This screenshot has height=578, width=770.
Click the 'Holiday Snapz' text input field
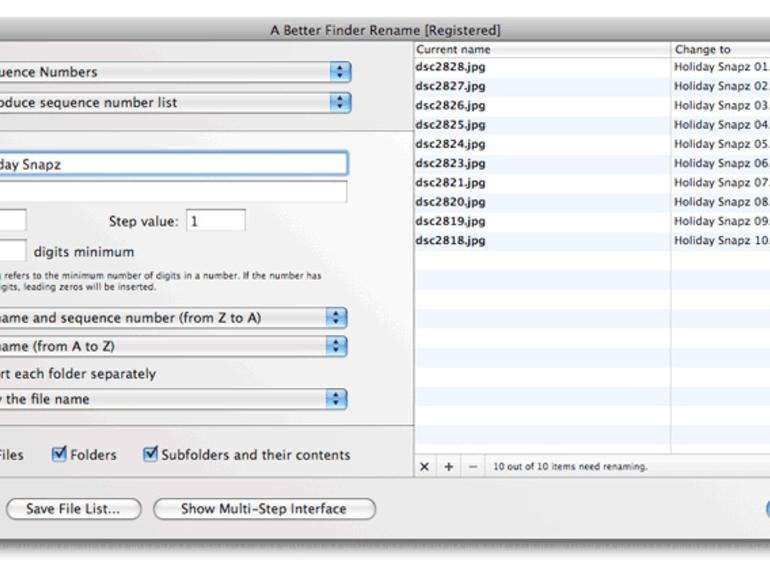click(173, 164)
